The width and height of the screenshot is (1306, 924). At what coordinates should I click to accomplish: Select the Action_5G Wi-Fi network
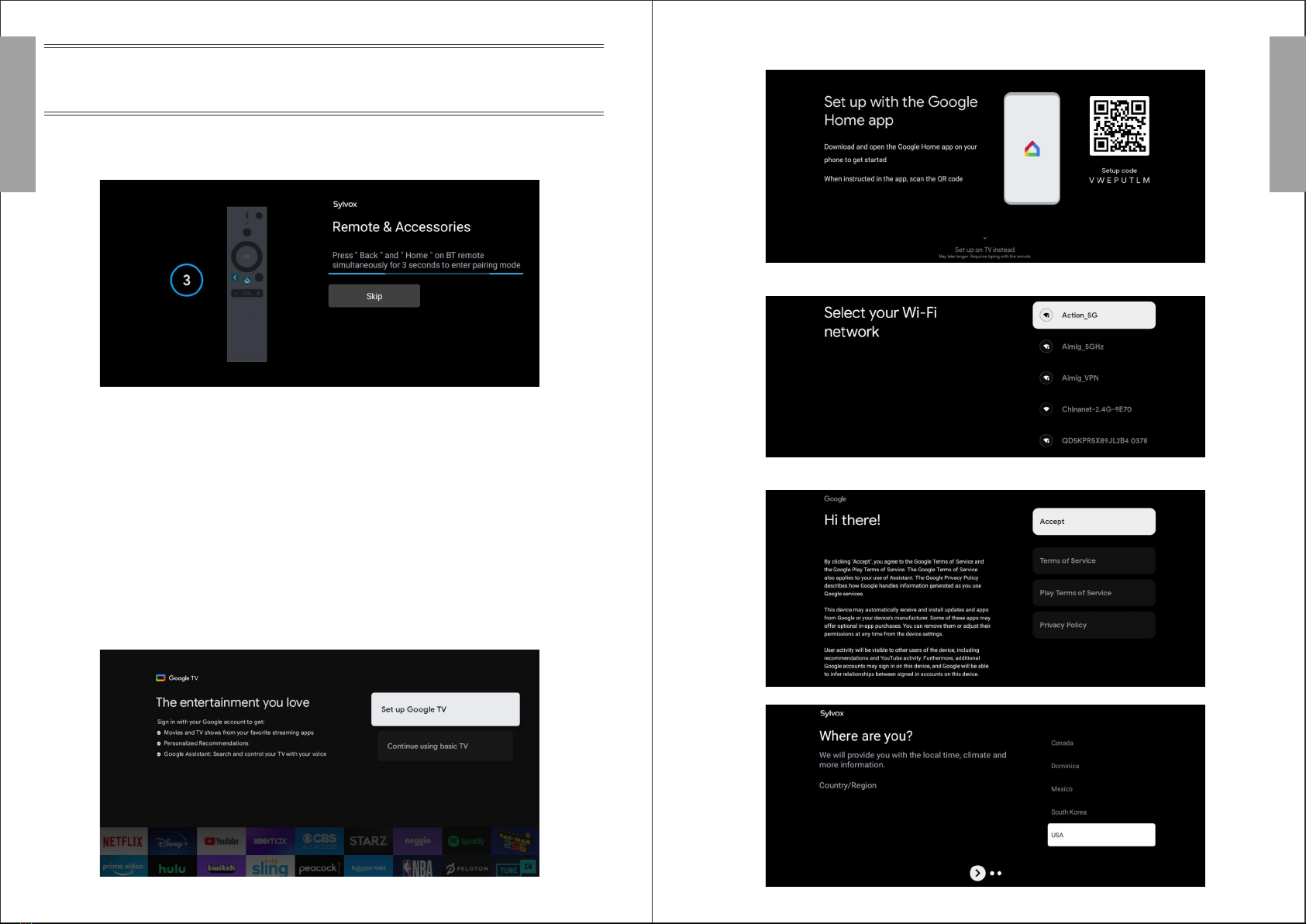tap(1094, 315)
